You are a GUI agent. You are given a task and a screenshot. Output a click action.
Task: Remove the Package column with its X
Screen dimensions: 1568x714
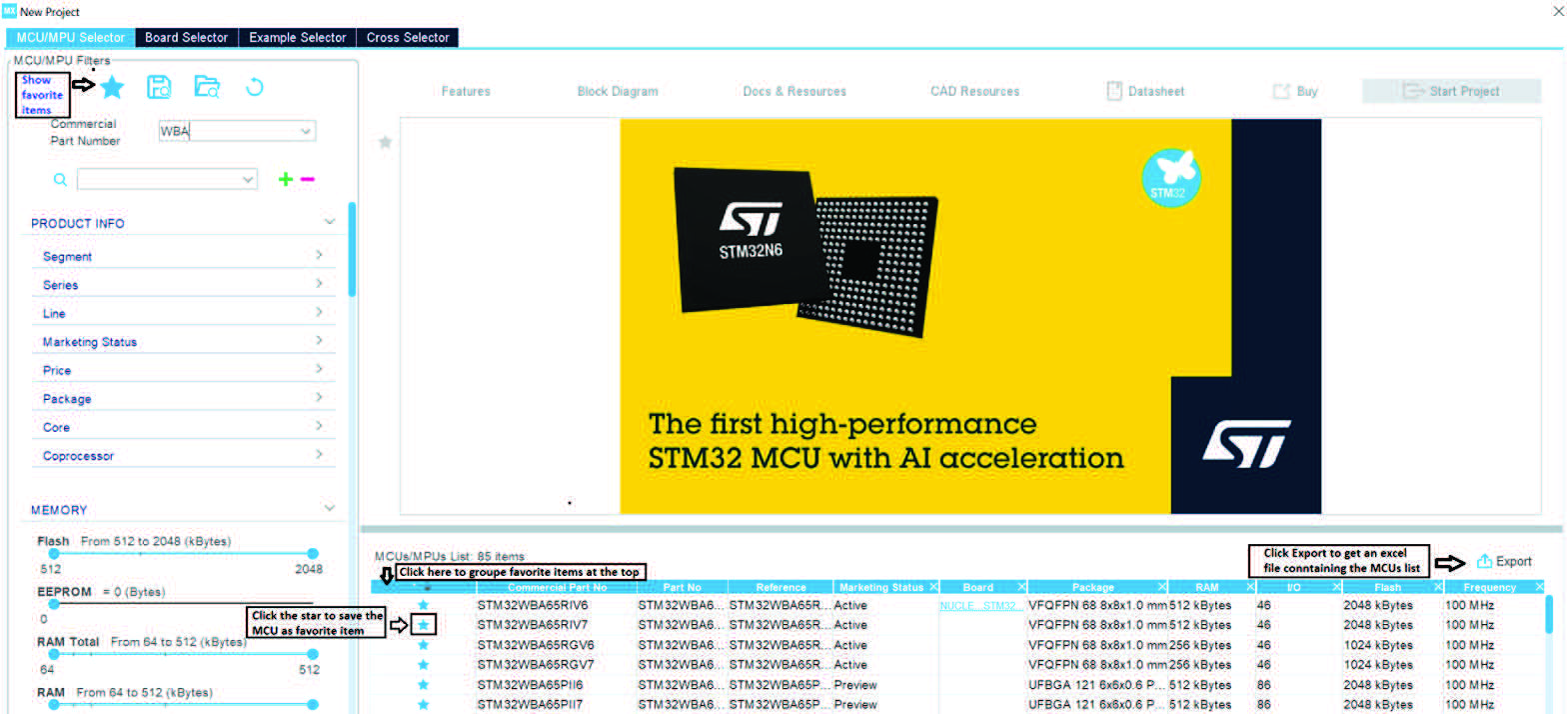point(1161,587)
